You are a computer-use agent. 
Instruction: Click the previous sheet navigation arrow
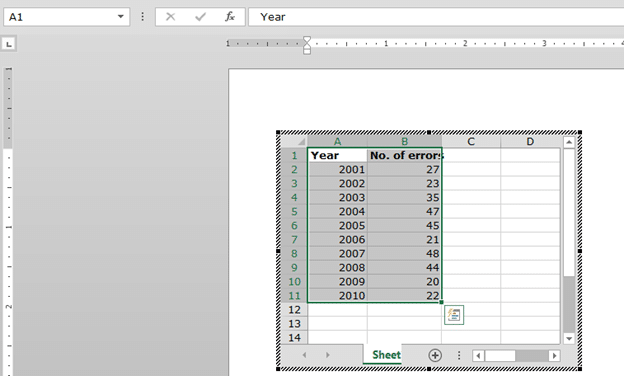click(304, 355)
